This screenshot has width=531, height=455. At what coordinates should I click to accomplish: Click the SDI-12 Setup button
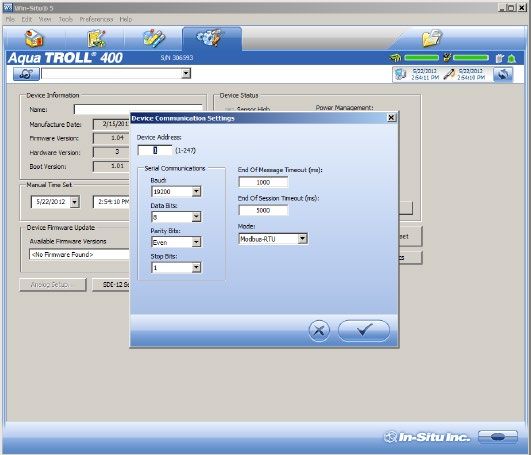click(111, 285)
